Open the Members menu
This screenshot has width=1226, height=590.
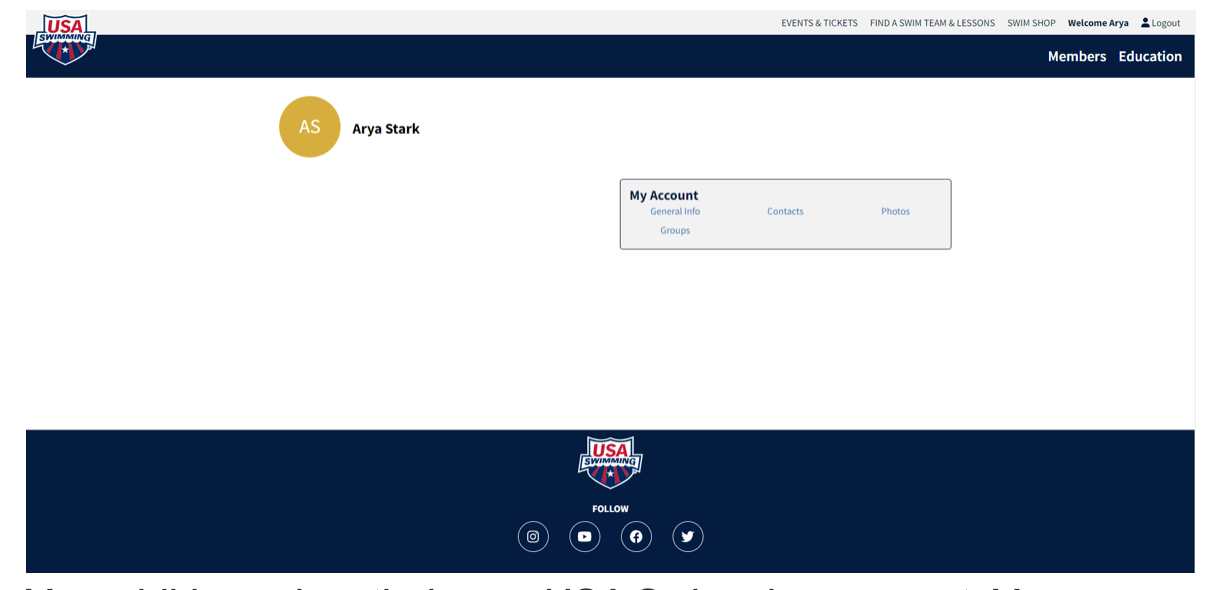tap(1076, 56)
